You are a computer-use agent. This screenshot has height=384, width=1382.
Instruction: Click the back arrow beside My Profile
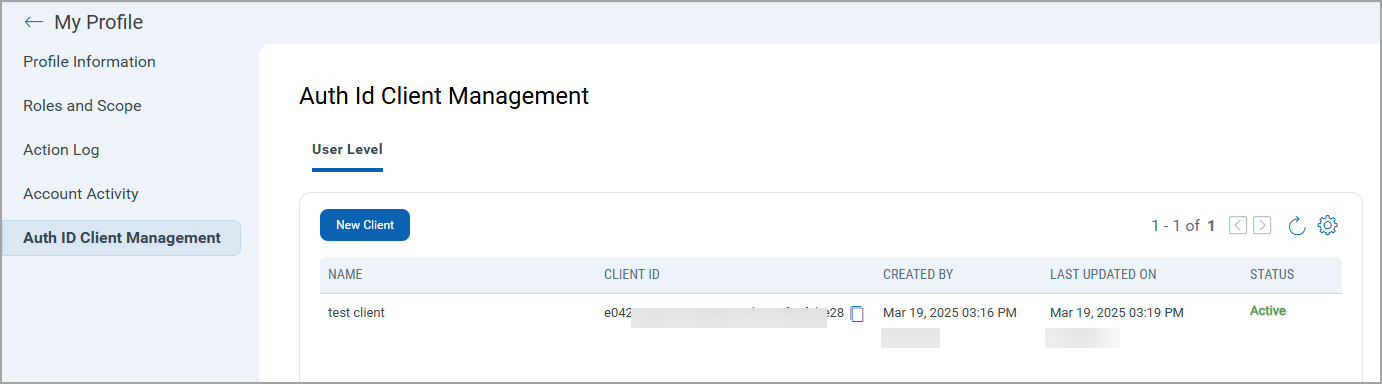(34, 22)
